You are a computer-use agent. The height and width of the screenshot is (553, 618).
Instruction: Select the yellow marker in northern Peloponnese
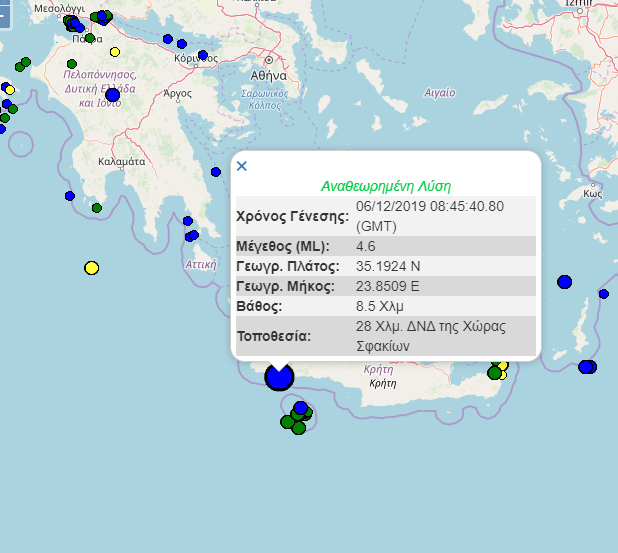tap(115, 52)
